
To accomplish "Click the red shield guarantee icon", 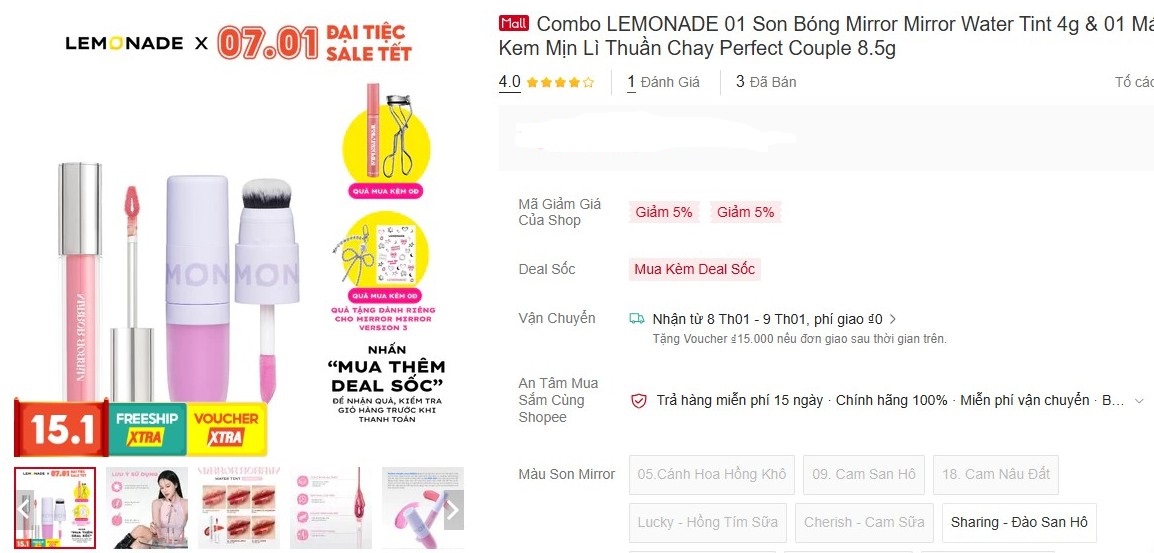I will point(638,401).
